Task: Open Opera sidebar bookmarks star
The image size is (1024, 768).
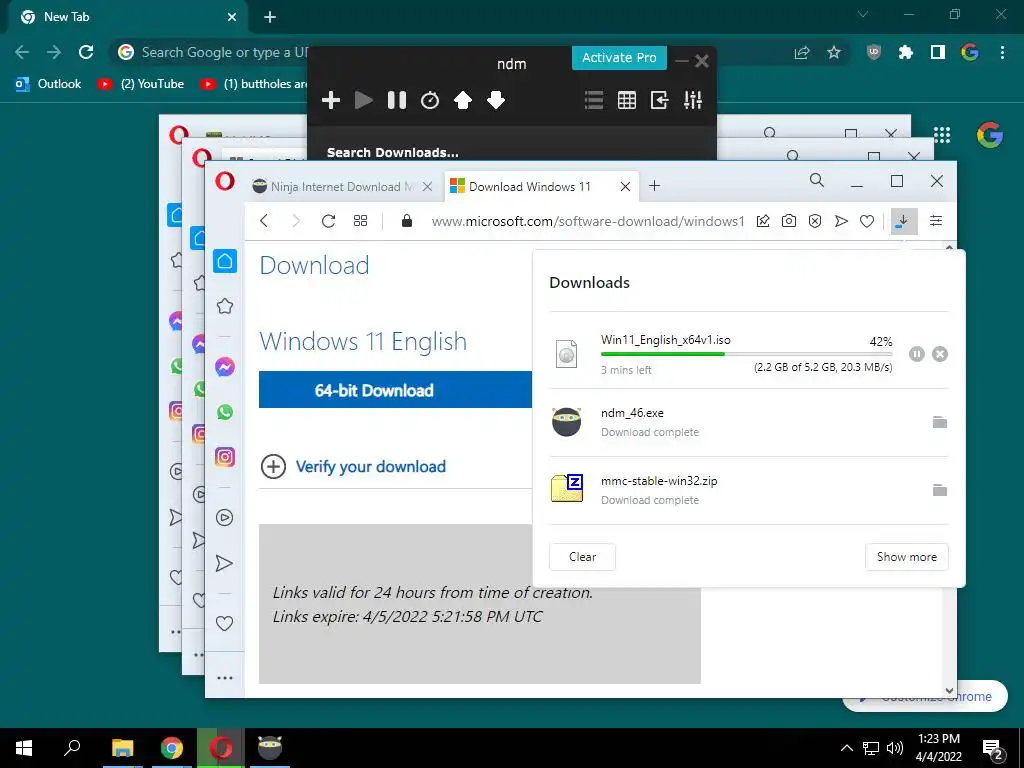Action: pos(225,306)
